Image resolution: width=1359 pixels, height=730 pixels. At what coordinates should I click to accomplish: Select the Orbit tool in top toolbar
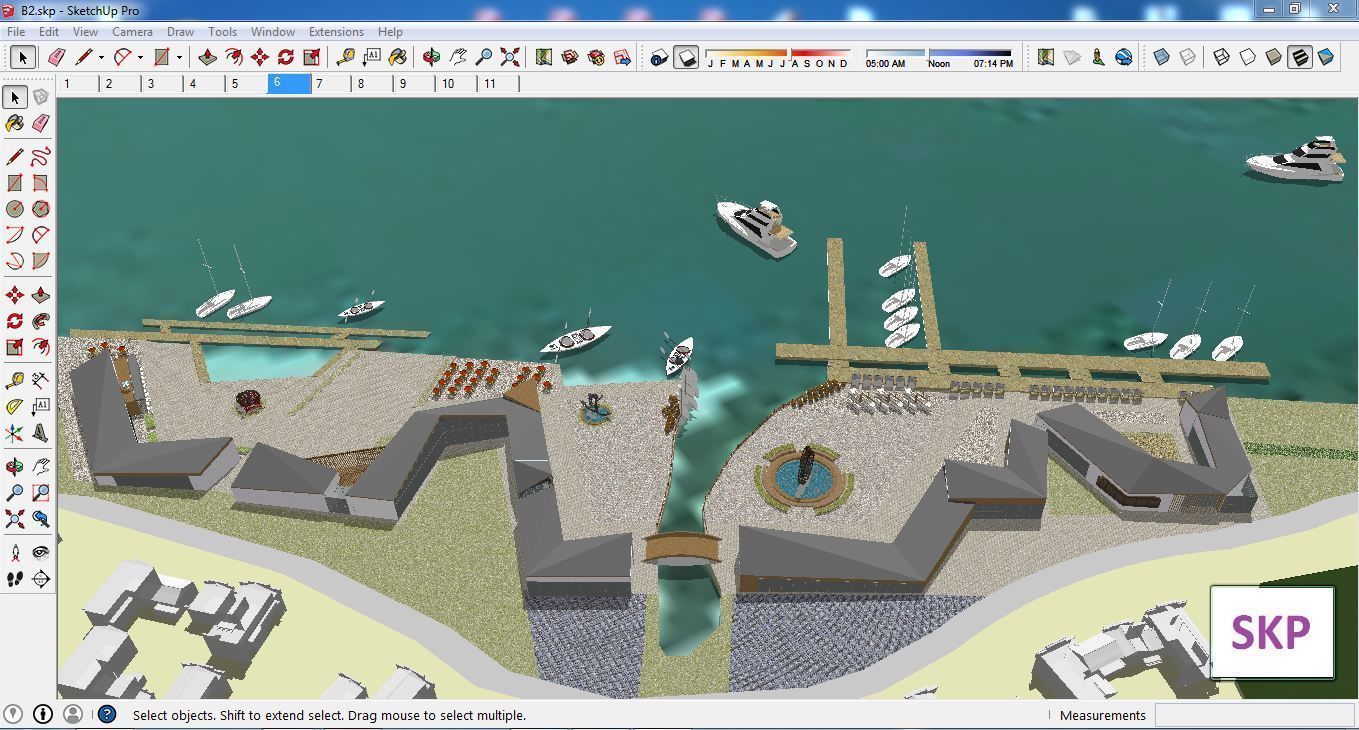432,57
